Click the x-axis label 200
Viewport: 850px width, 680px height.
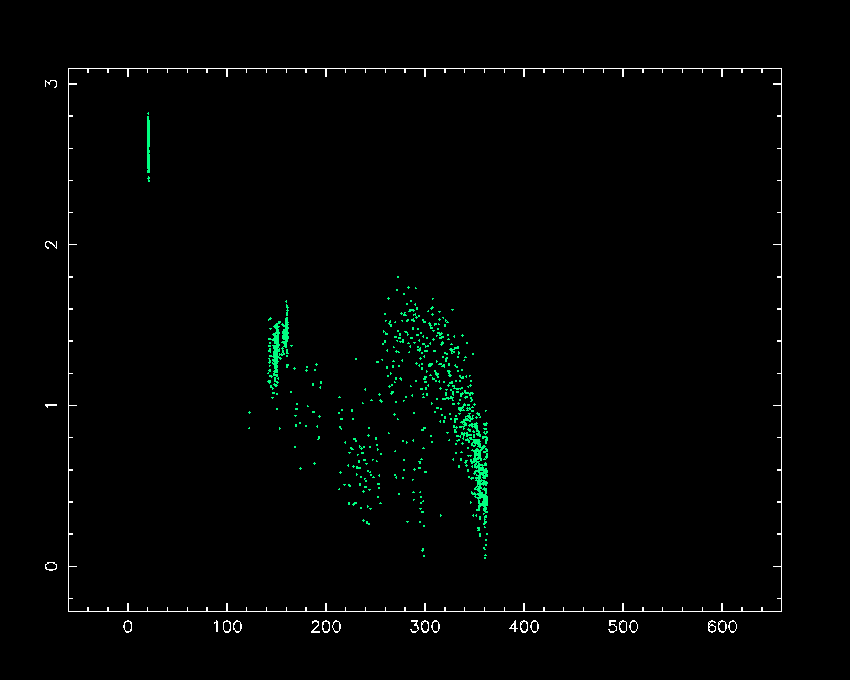click(326, 627)
